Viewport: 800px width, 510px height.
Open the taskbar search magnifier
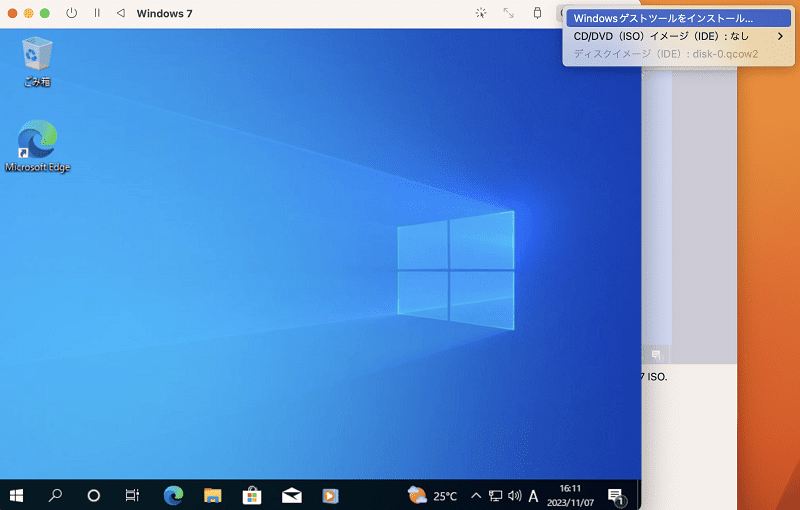tap(55, 495)
